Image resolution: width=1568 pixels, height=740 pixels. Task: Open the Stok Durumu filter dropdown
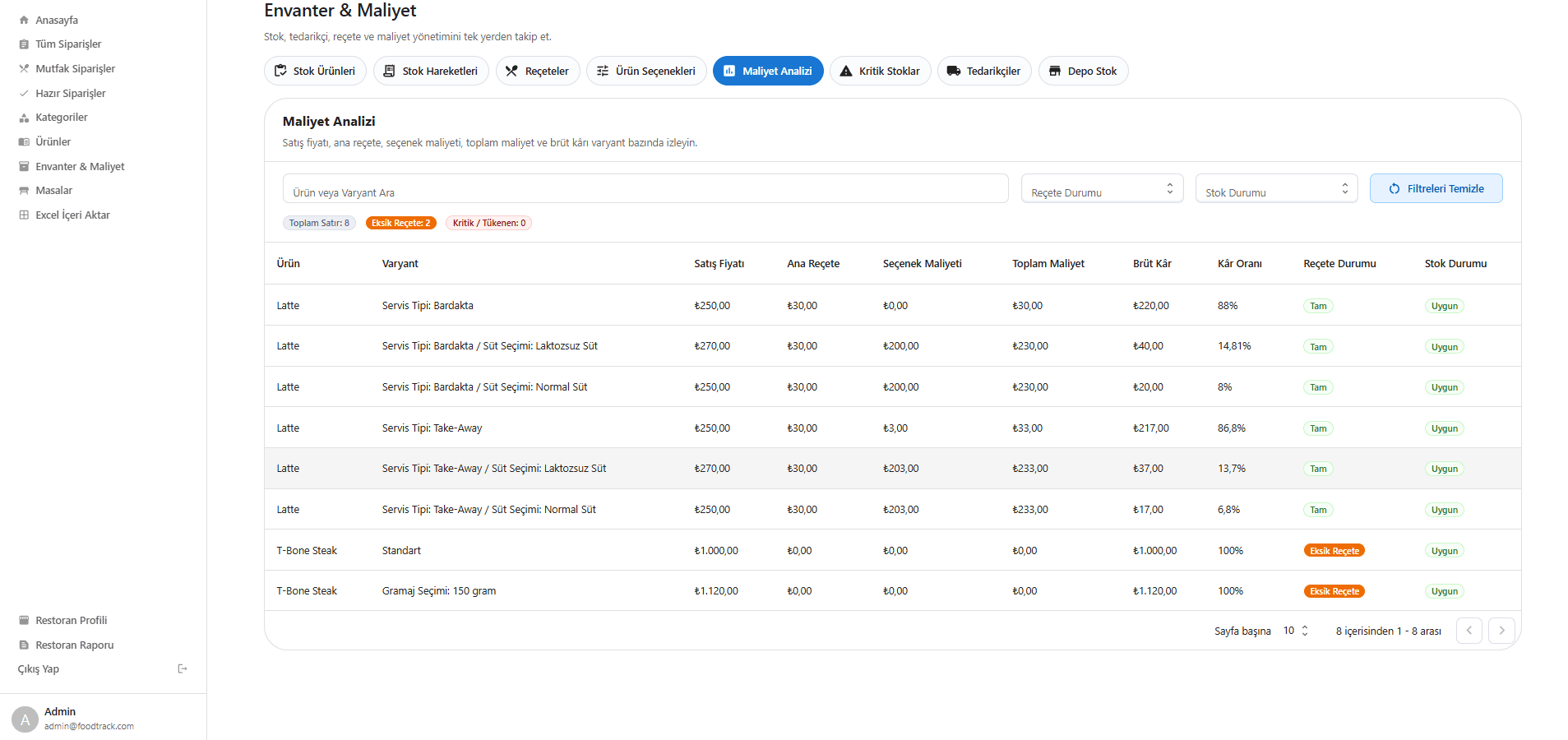[1276, 188]
